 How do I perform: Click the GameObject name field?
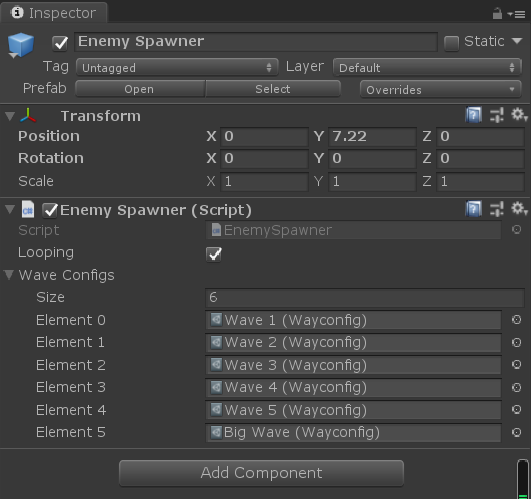[x=256, y=42]
